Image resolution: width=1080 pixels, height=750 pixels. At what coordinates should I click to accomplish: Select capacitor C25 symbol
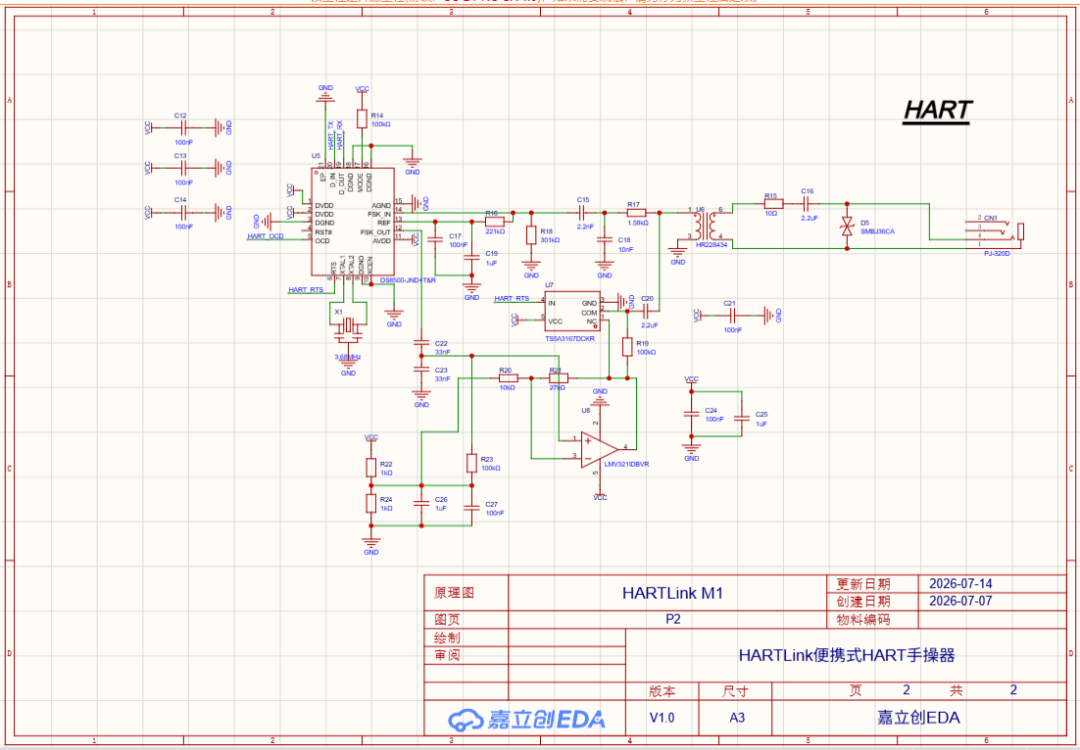click(x=742, y=418)
